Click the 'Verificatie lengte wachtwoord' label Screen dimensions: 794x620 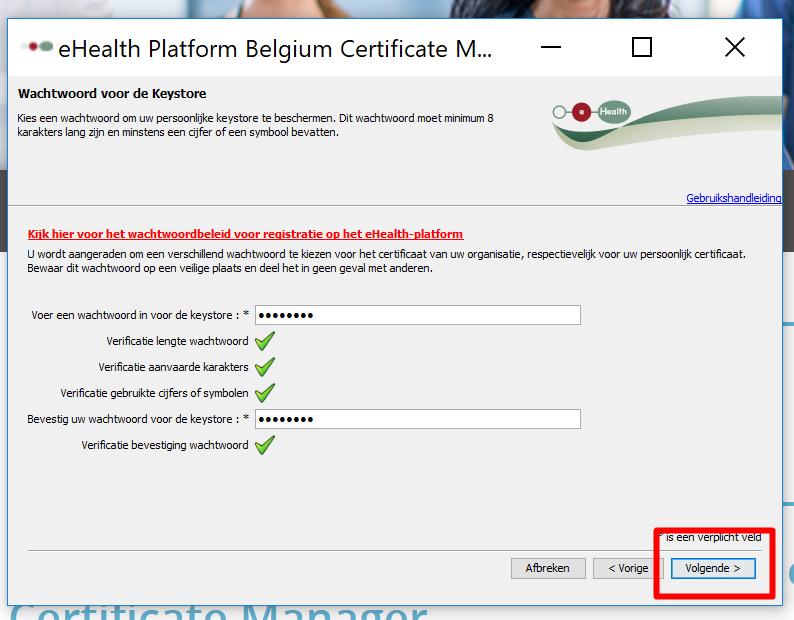[x=177, y=341]
